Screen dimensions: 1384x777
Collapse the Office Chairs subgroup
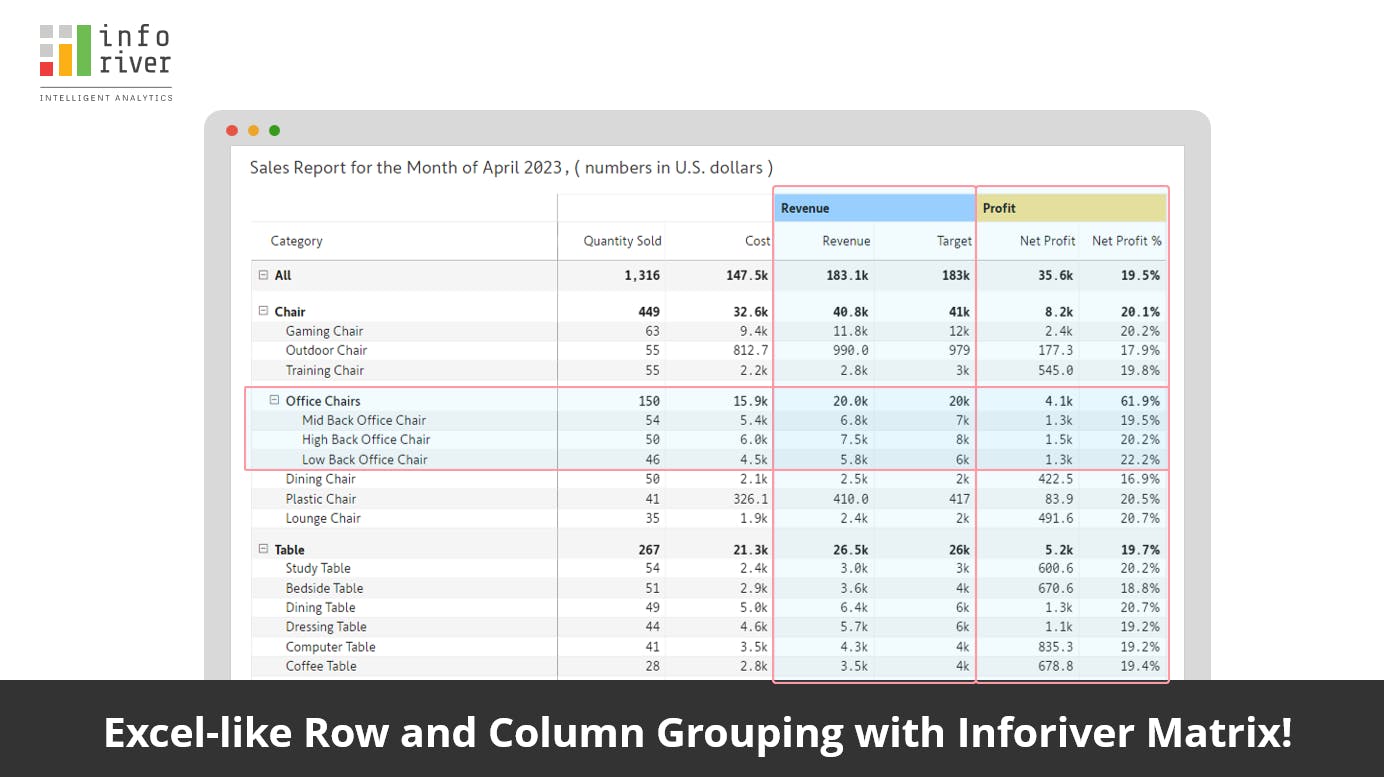coord(274,400)
